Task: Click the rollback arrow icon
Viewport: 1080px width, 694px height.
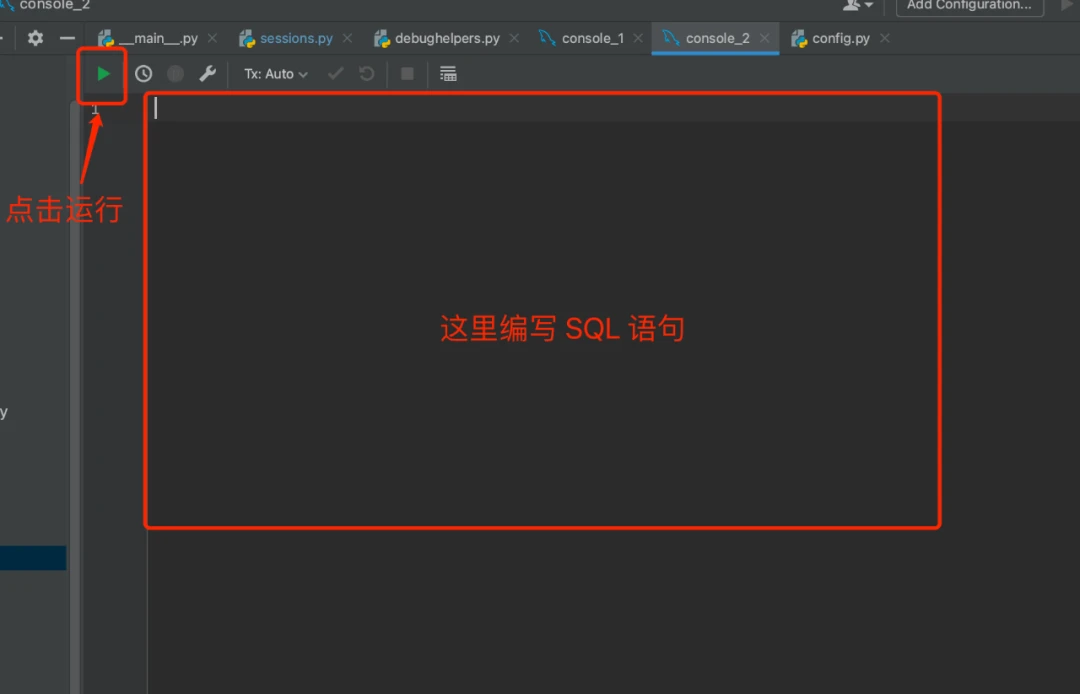Action: [367, 74]
